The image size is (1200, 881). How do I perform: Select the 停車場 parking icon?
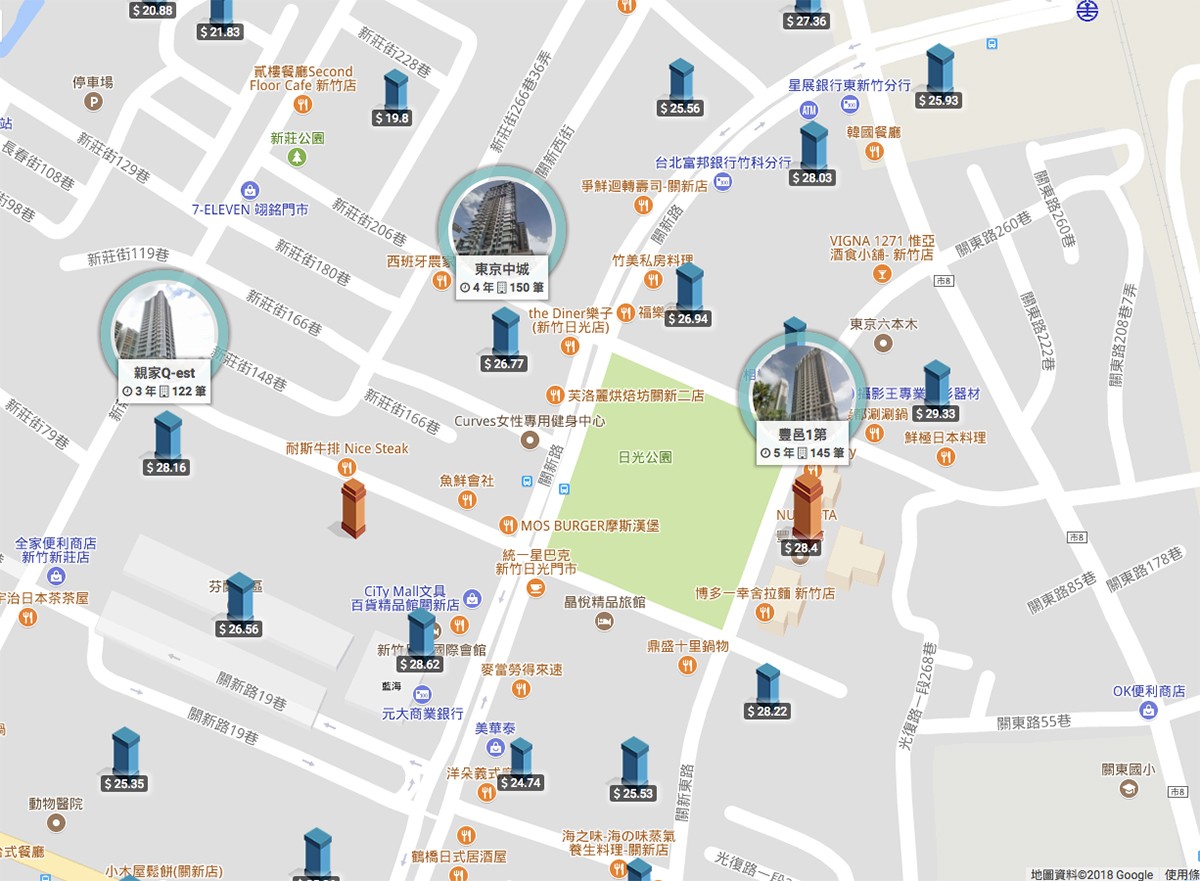coord(94,101)
